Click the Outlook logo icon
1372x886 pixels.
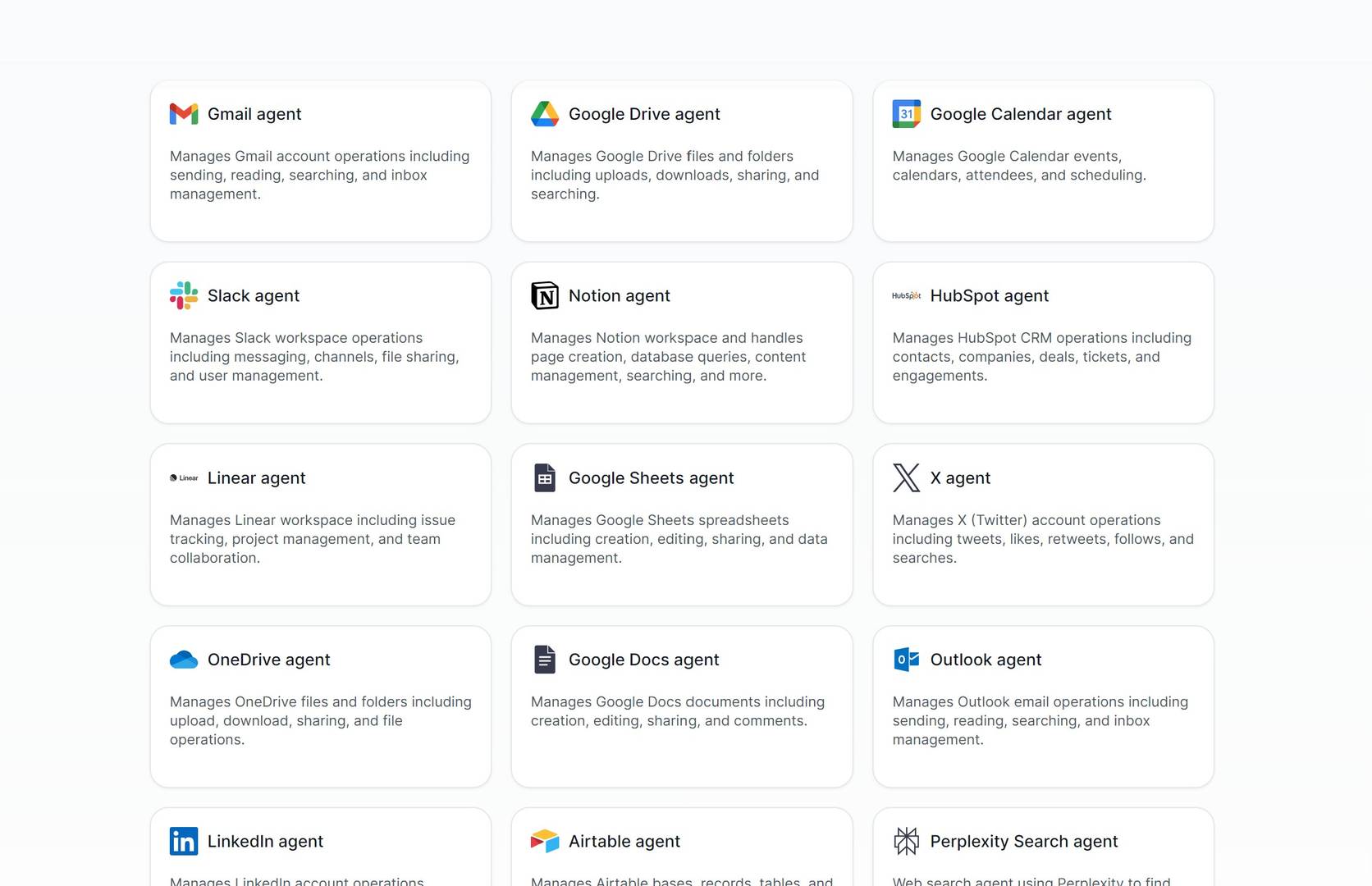906,660
